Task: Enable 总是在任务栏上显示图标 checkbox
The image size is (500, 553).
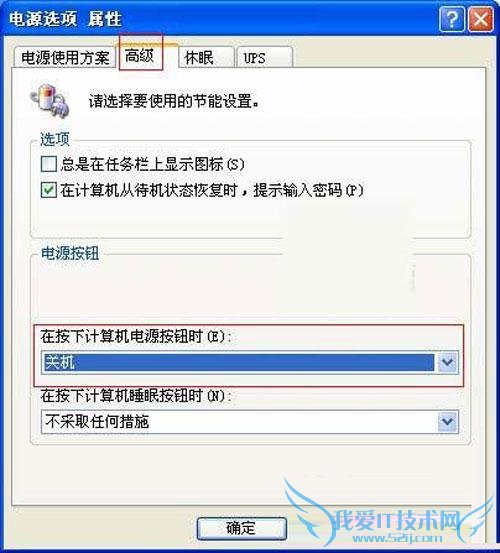Action: [x=49, y=164]
